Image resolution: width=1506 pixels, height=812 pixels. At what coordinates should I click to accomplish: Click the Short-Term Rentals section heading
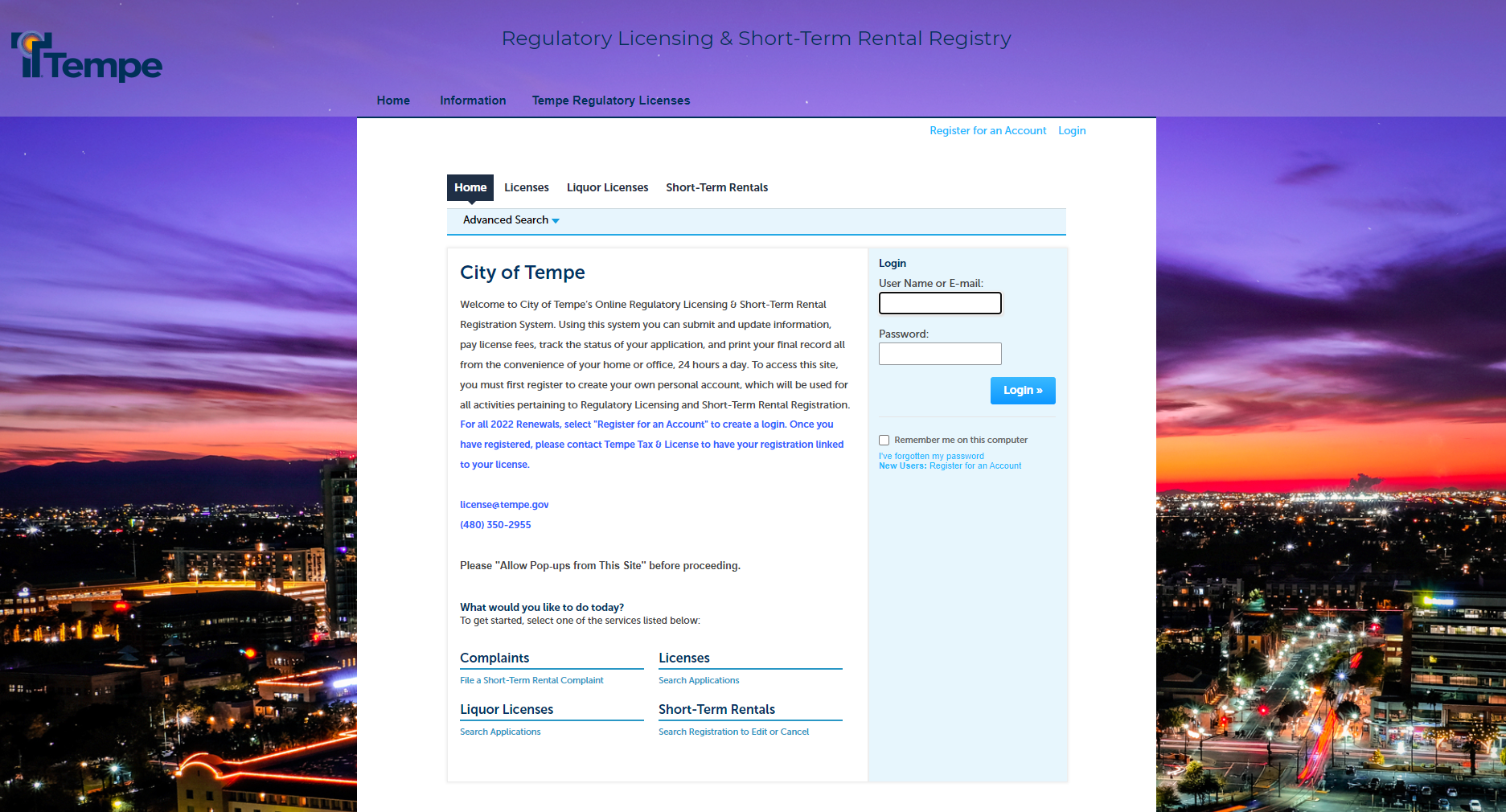(x=716, y=709)
